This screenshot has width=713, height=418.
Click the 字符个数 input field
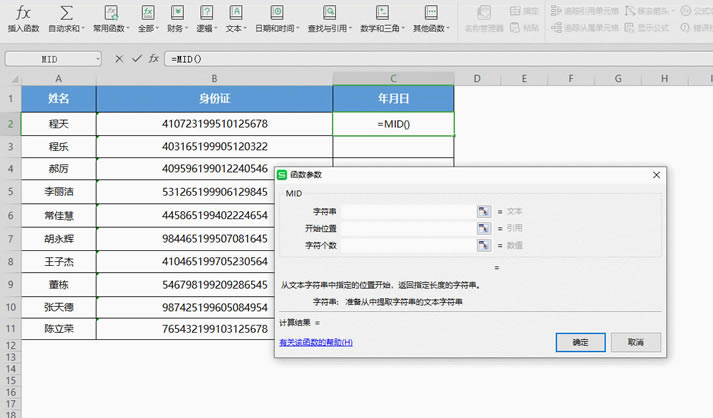(x=408, y=245)
